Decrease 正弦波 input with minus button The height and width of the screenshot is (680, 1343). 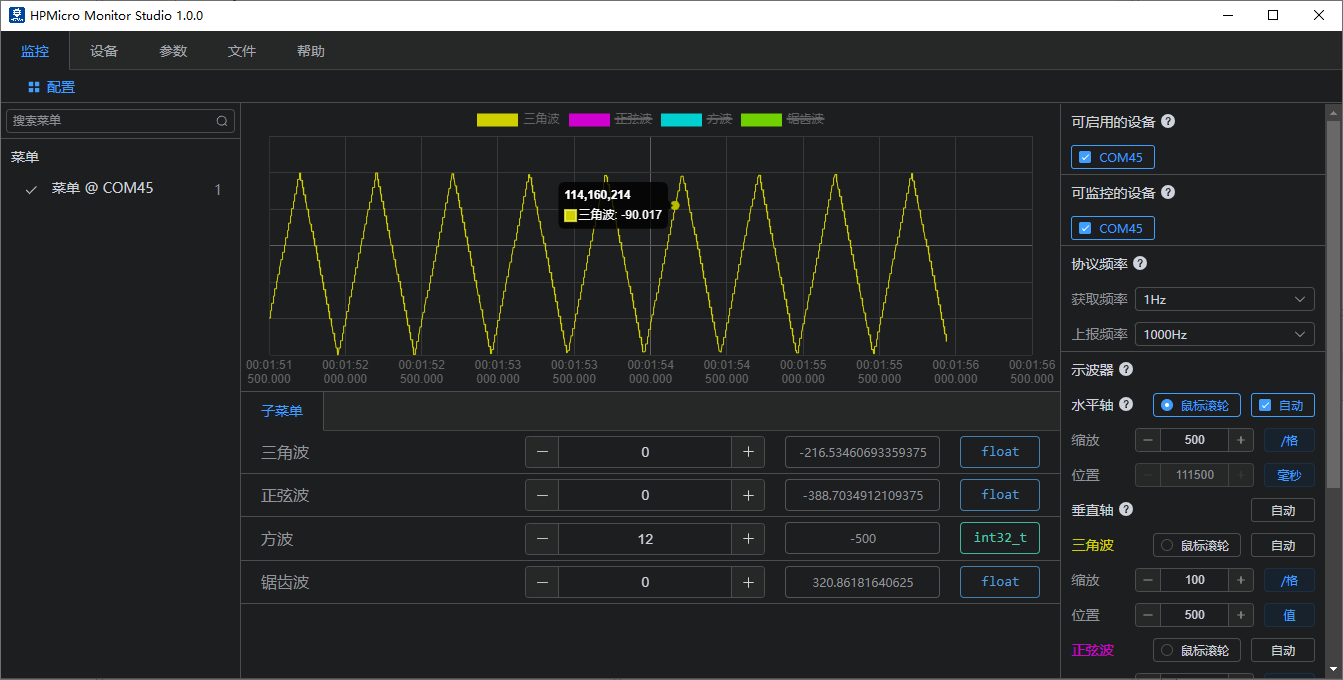(x=542, y=495)
